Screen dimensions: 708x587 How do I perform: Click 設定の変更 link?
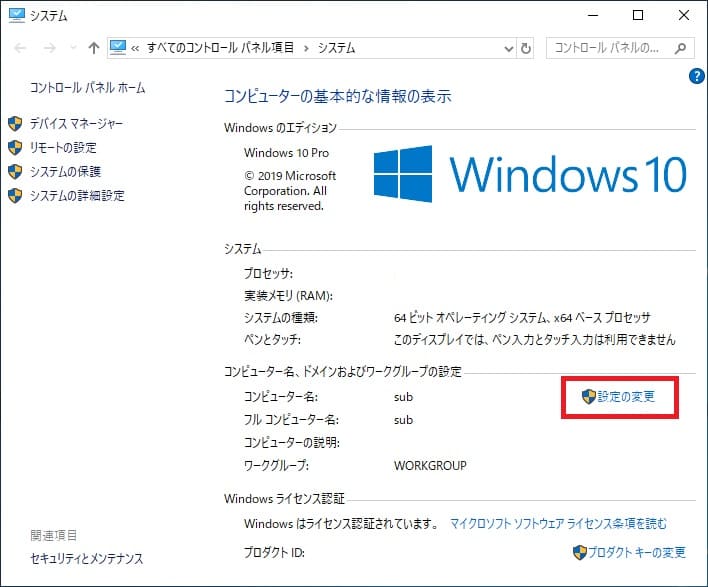point(626,397)
